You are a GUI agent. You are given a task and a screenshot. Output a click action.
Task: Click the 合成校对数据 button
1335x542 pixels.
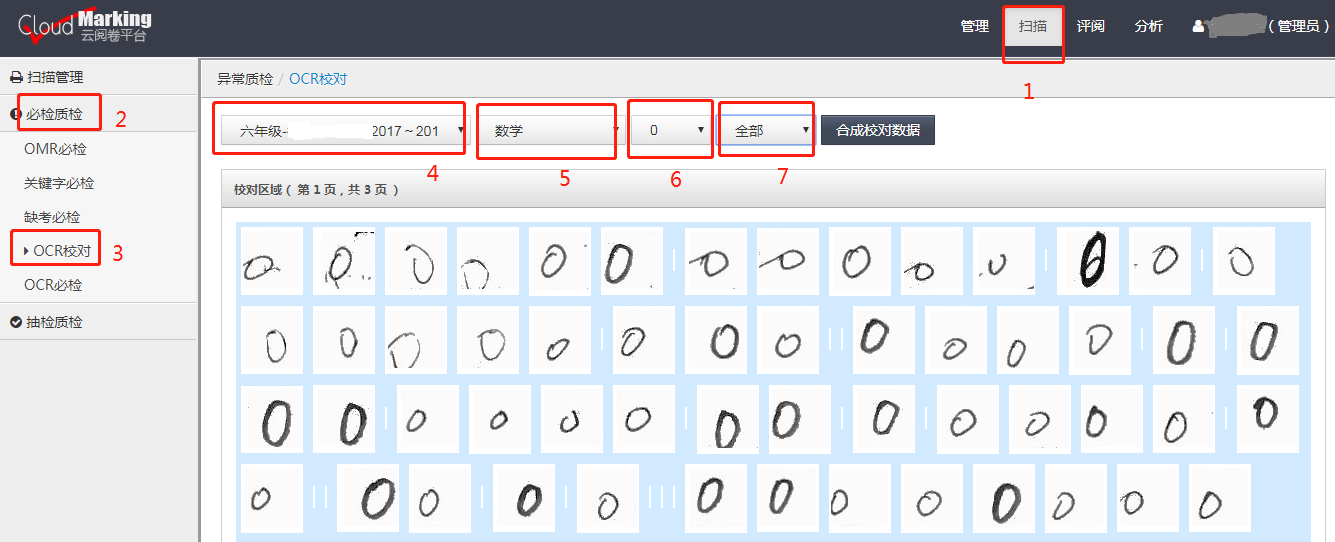[878, 130]
